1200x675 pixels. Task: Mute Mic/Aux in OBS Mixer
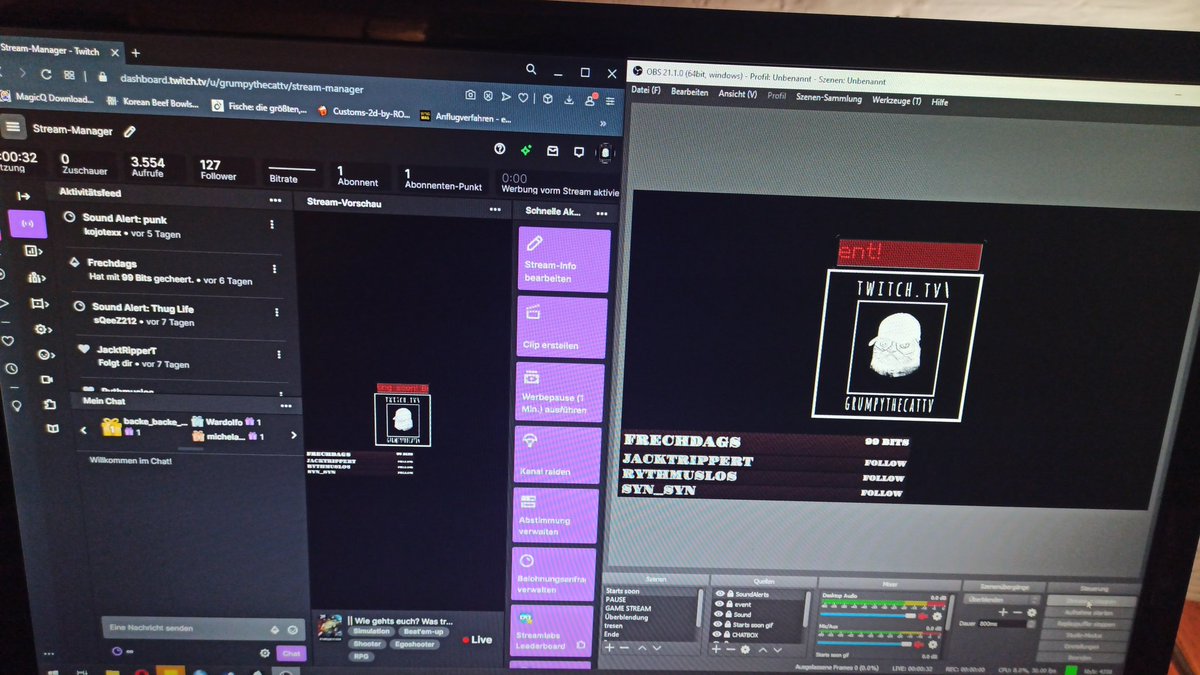(919, 645)
